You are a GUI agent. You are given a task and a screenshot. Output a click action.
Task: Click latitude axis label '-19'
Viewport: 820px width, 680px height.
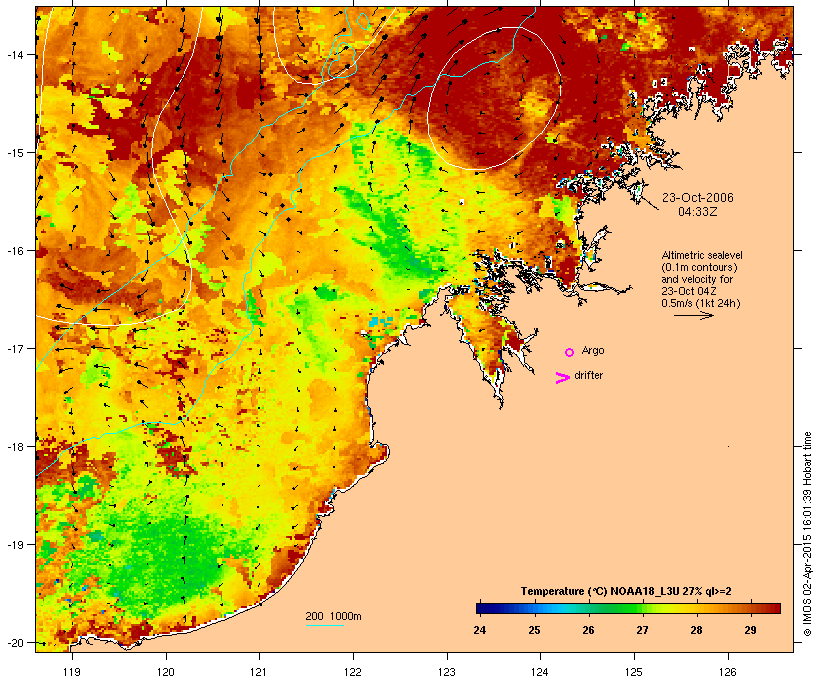click(14, 545)
